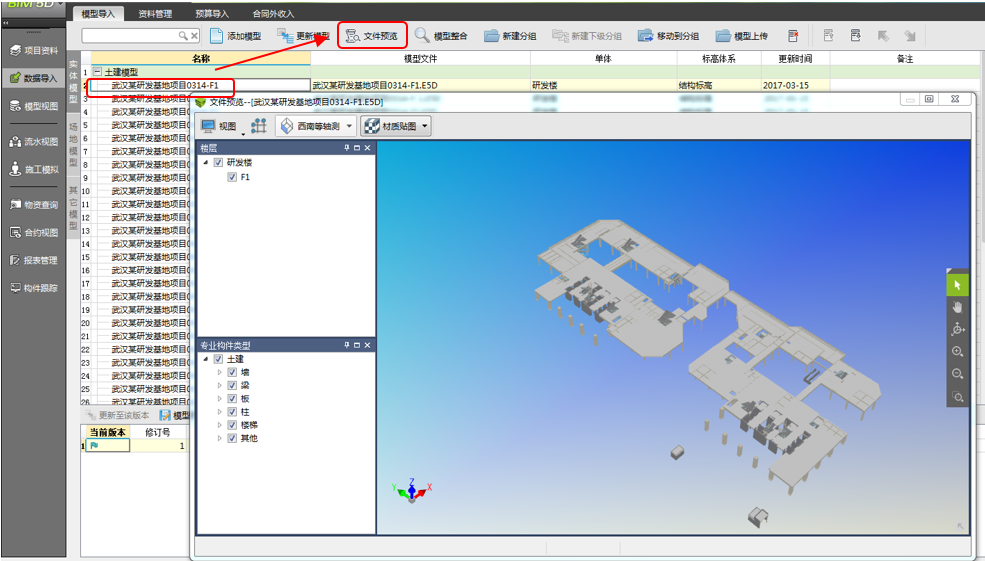
Task: Select the 实体模型 vertical tab
Action: [x=73, y=82]
